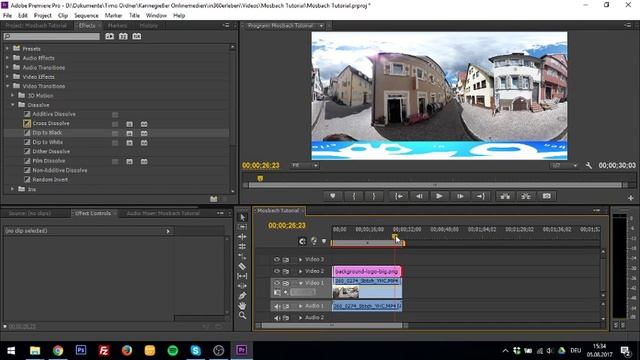Click the New Custom Bin icon in Effects
Image resolution: width=640 pixels, height=360 pixels.
click(x=213, y=199)
